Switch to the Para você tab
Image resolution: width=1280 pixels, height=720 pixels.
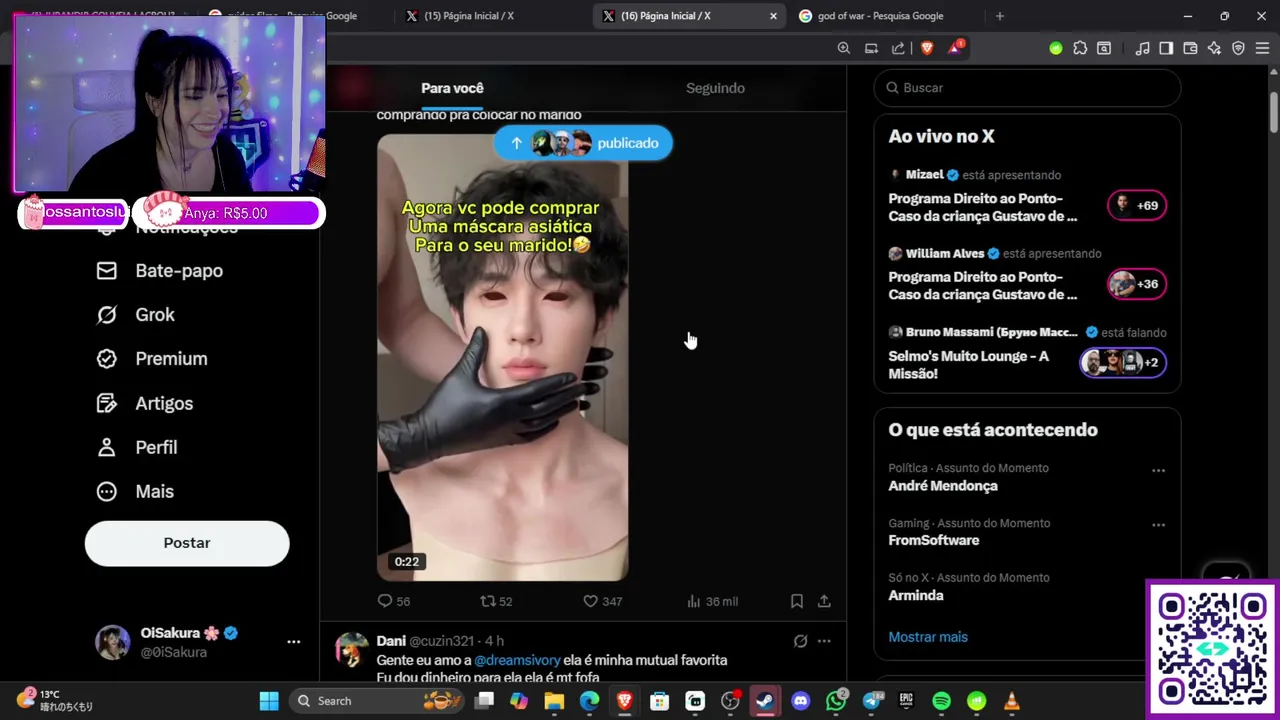[x=452, y=88]
